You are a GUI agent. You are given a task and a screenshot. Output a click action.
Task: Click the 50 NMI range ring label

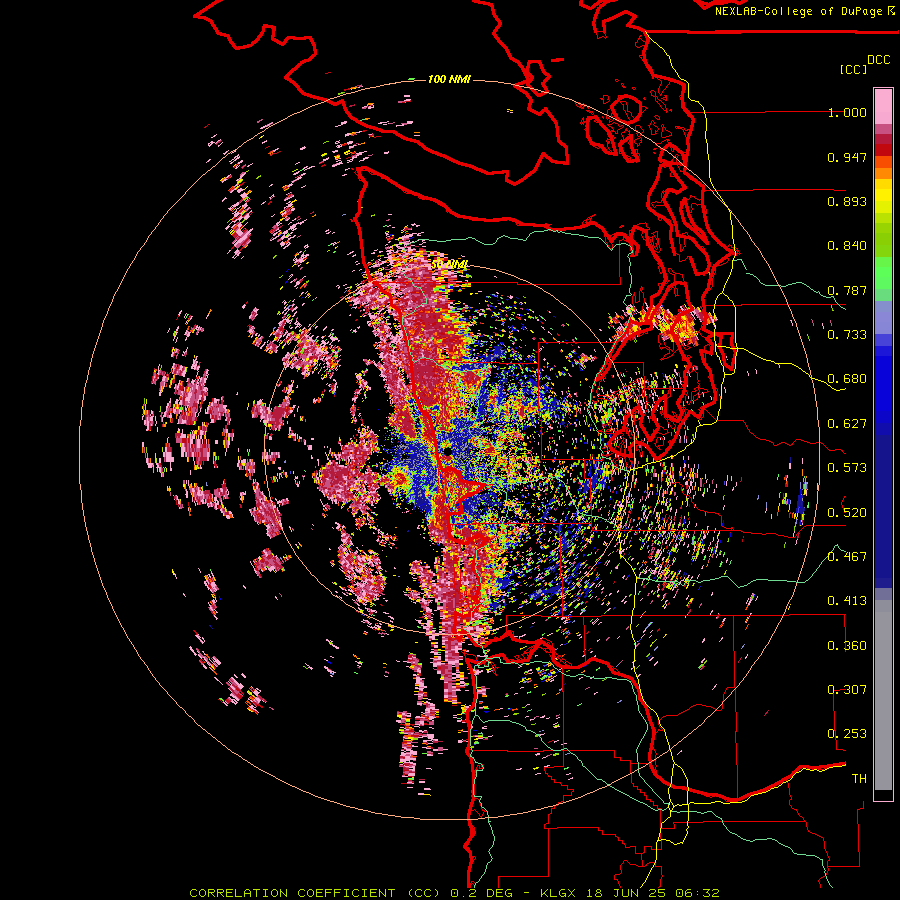(x=449, y=265)
